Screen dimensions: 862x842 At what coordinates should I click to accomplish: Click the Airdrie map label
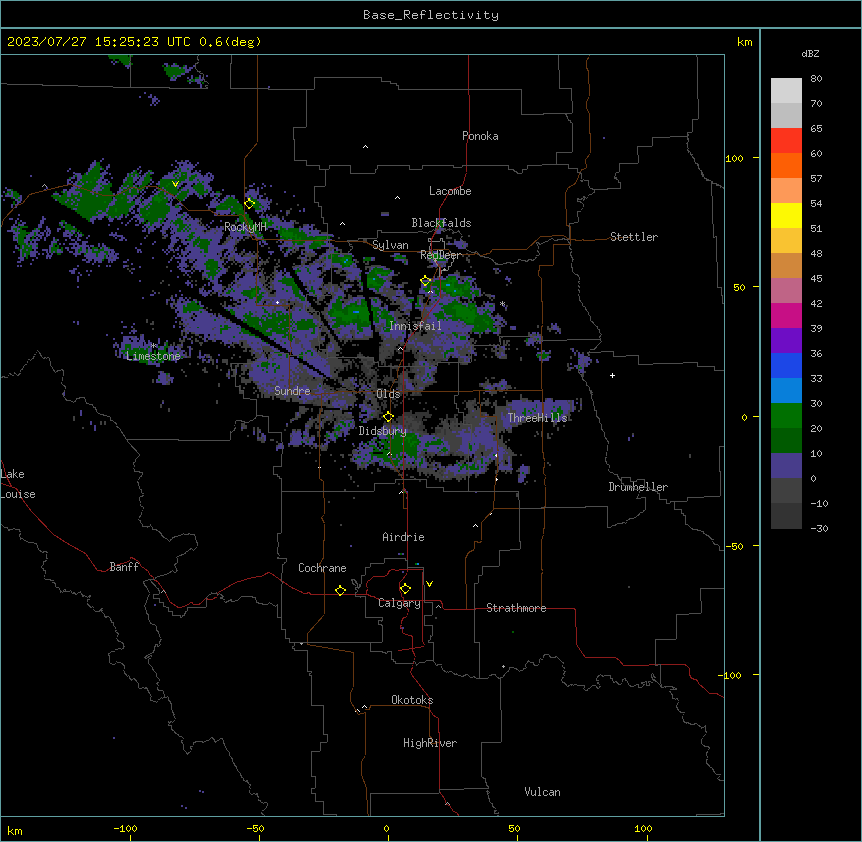coord(403,537)
